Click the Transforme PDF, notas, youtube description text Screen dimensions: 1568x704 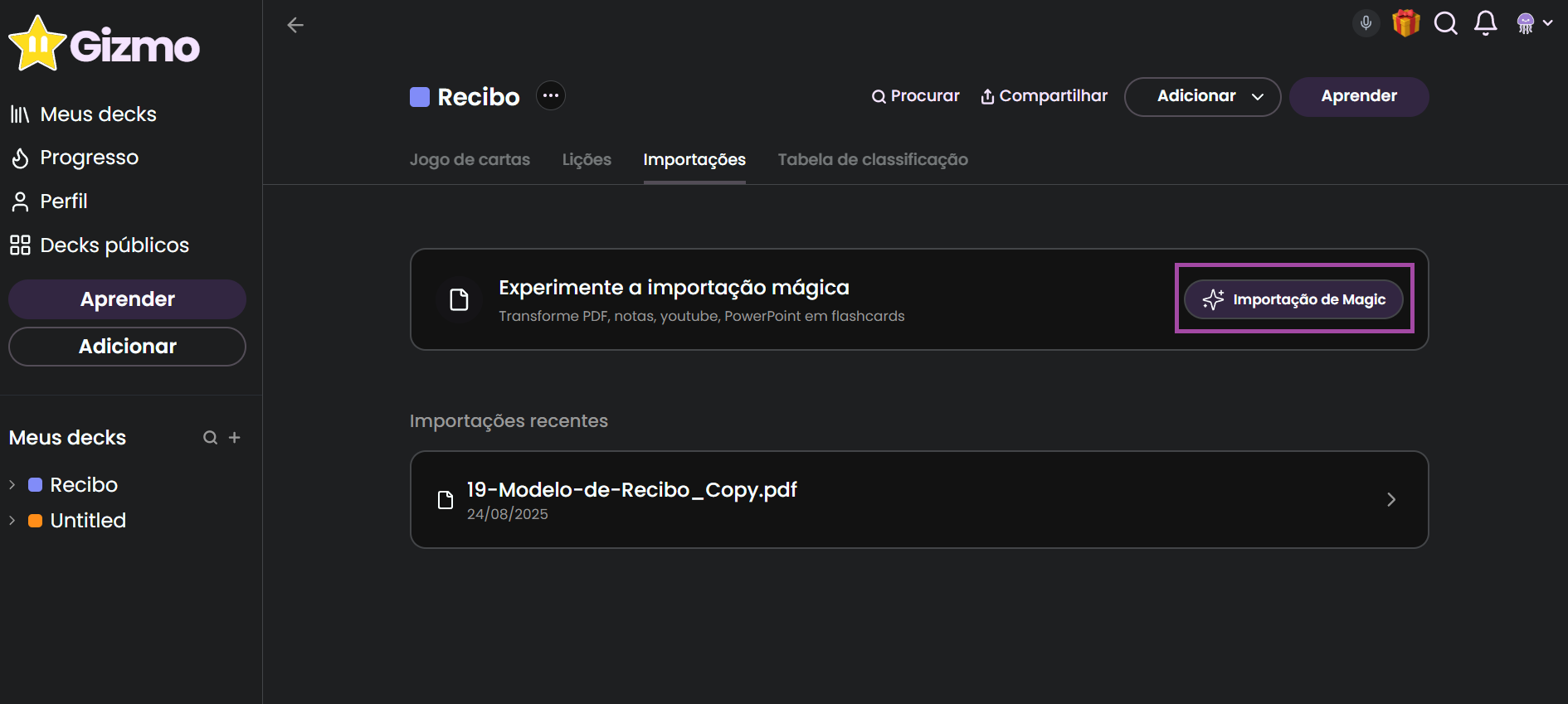pos(702,316)
